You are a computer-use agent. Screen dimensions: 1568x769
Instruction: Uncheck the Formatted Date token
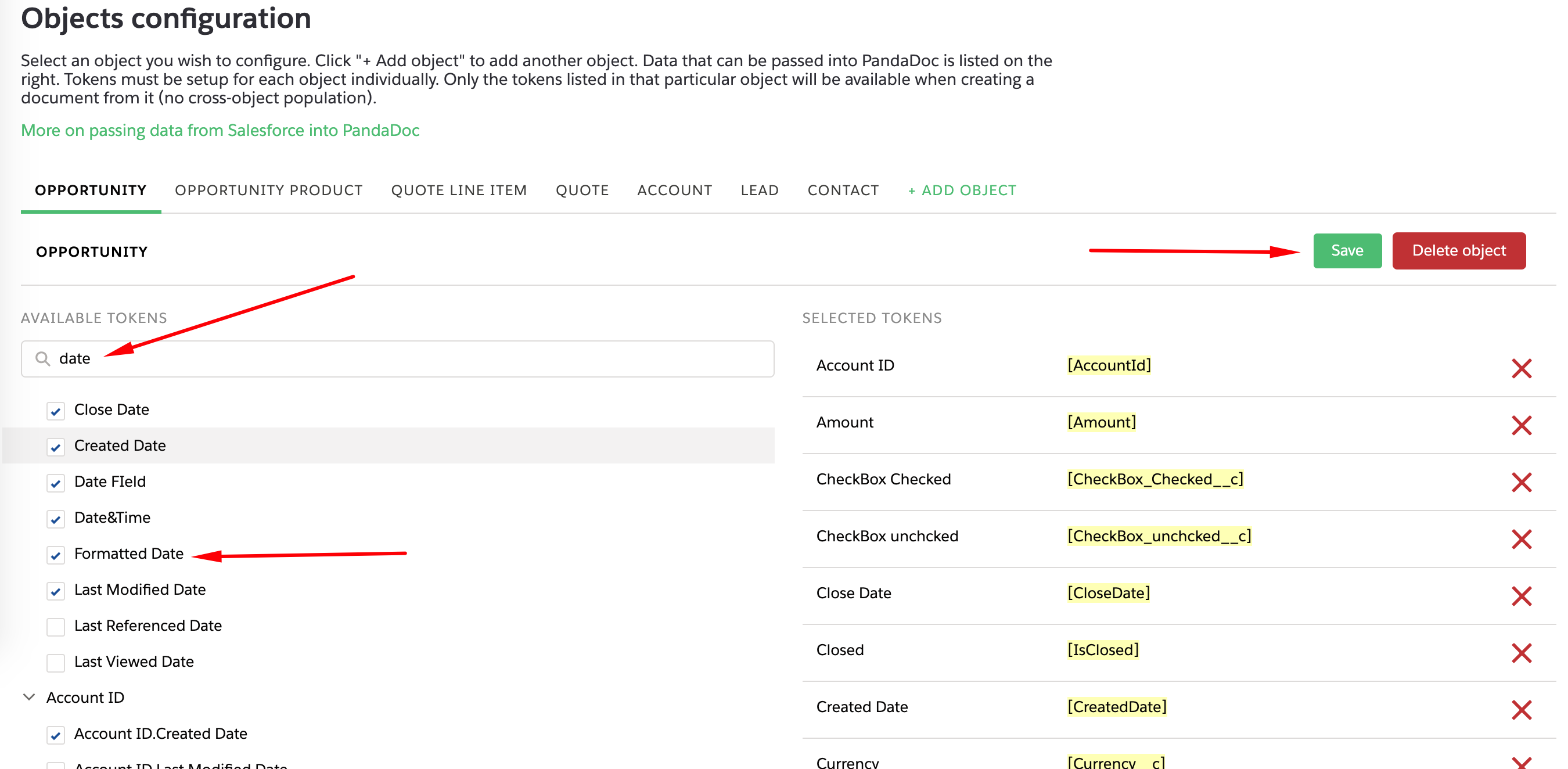pos(55,555)
